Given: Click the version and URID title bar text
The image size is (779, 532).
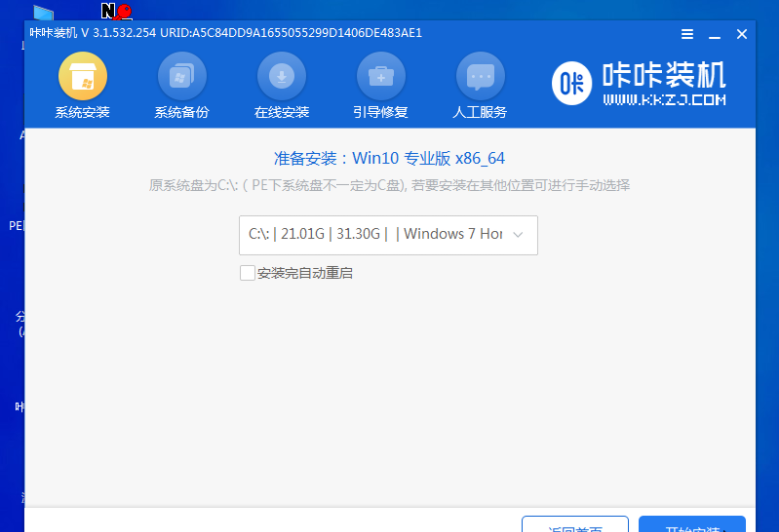Looking at the screenshot, I should [226, 33].
